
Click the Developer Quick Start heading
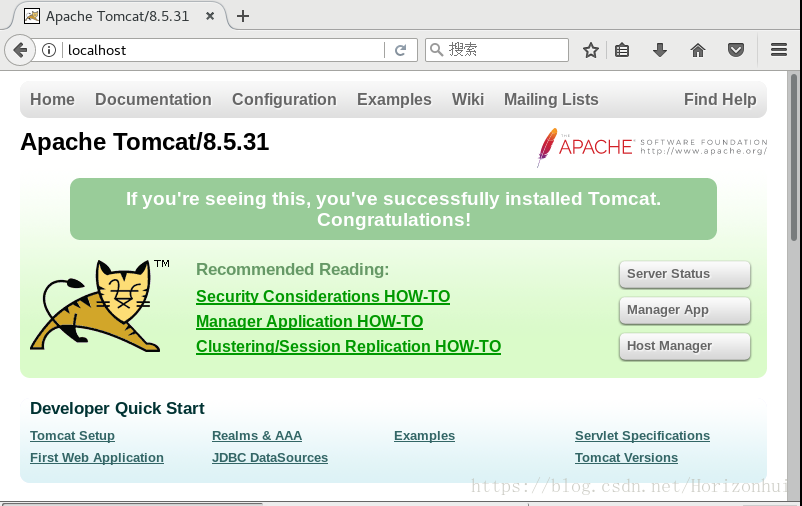click(117, 409)
